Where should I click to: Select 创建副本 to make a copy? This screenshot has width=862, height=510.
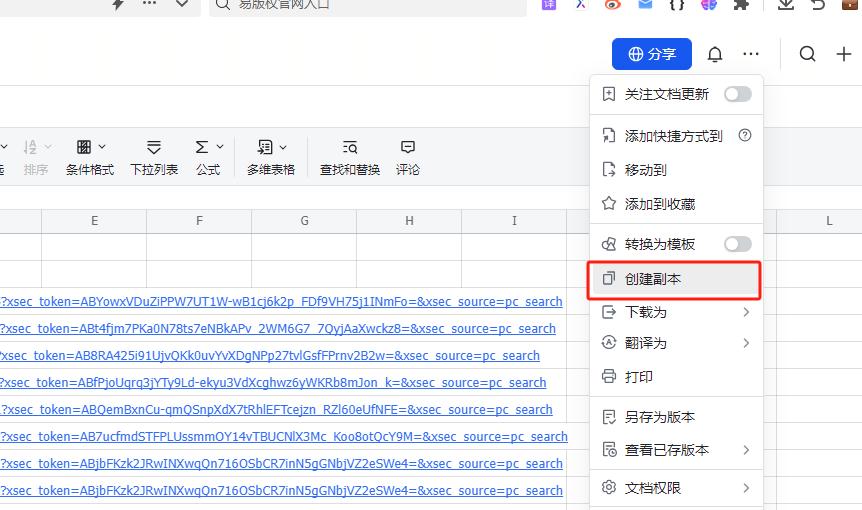tap(674, 279)
